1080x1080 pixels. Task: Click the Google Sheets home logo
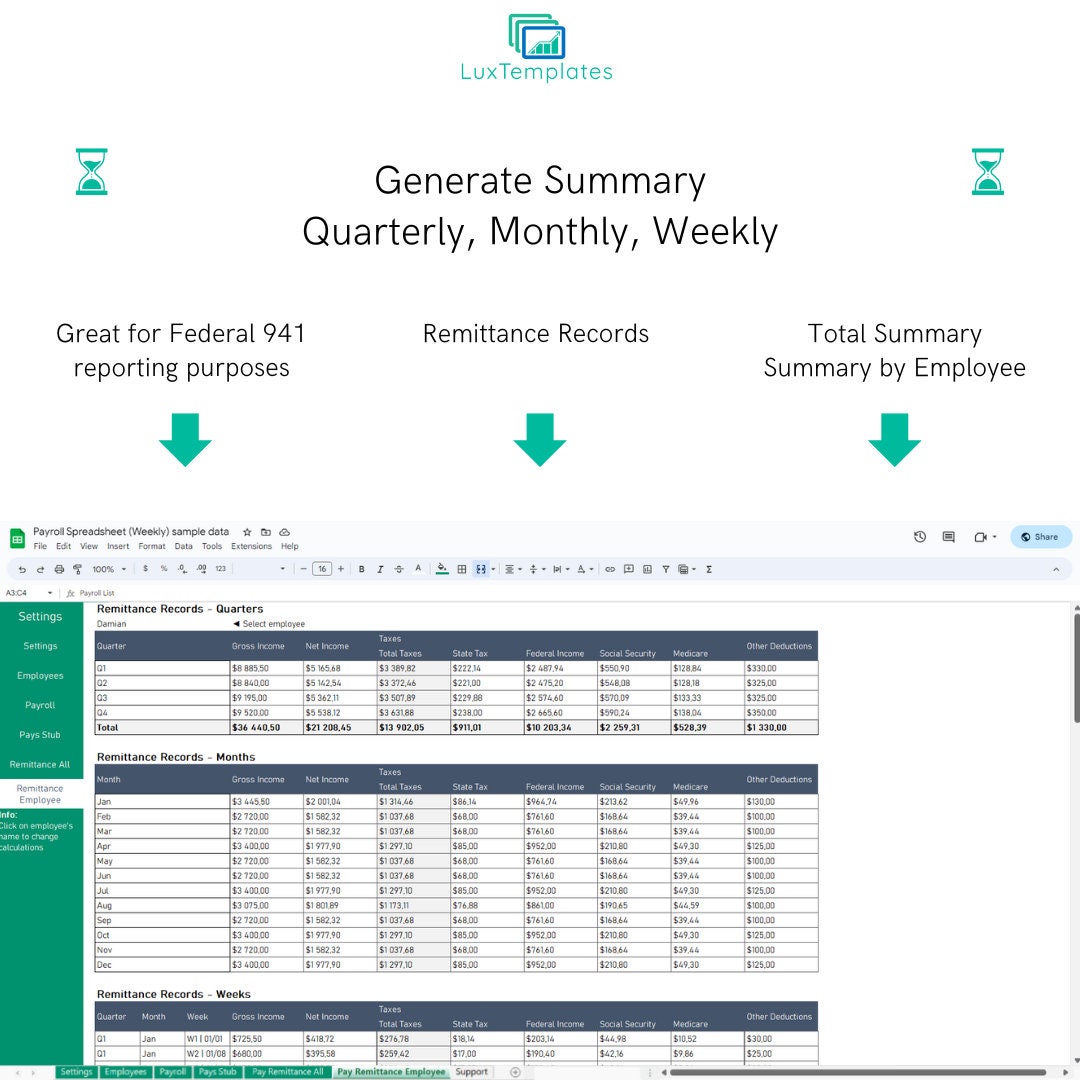[x=17, y=538]
